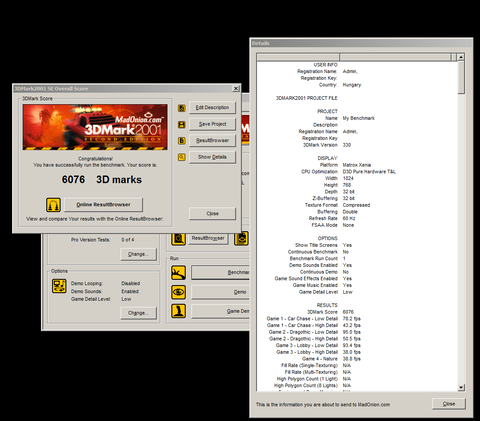This screenshot has width=480, height=421.
Task: Start the Benchmark button in main window
Action: [220, 273]
